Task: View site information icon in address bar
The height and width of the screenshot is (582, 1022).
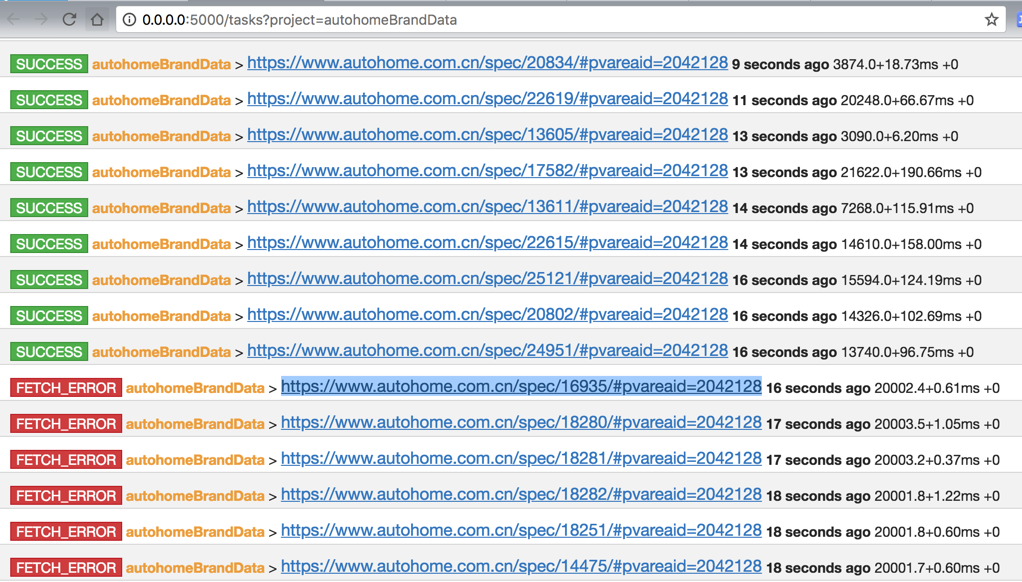Action: point(129,20)
